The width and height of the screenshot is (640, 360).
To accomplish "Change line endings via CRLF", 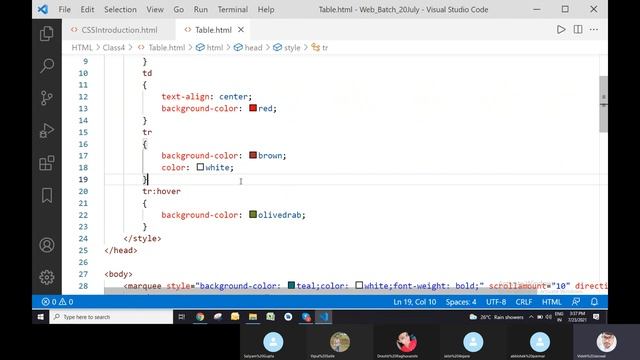I will pos(524,302).
